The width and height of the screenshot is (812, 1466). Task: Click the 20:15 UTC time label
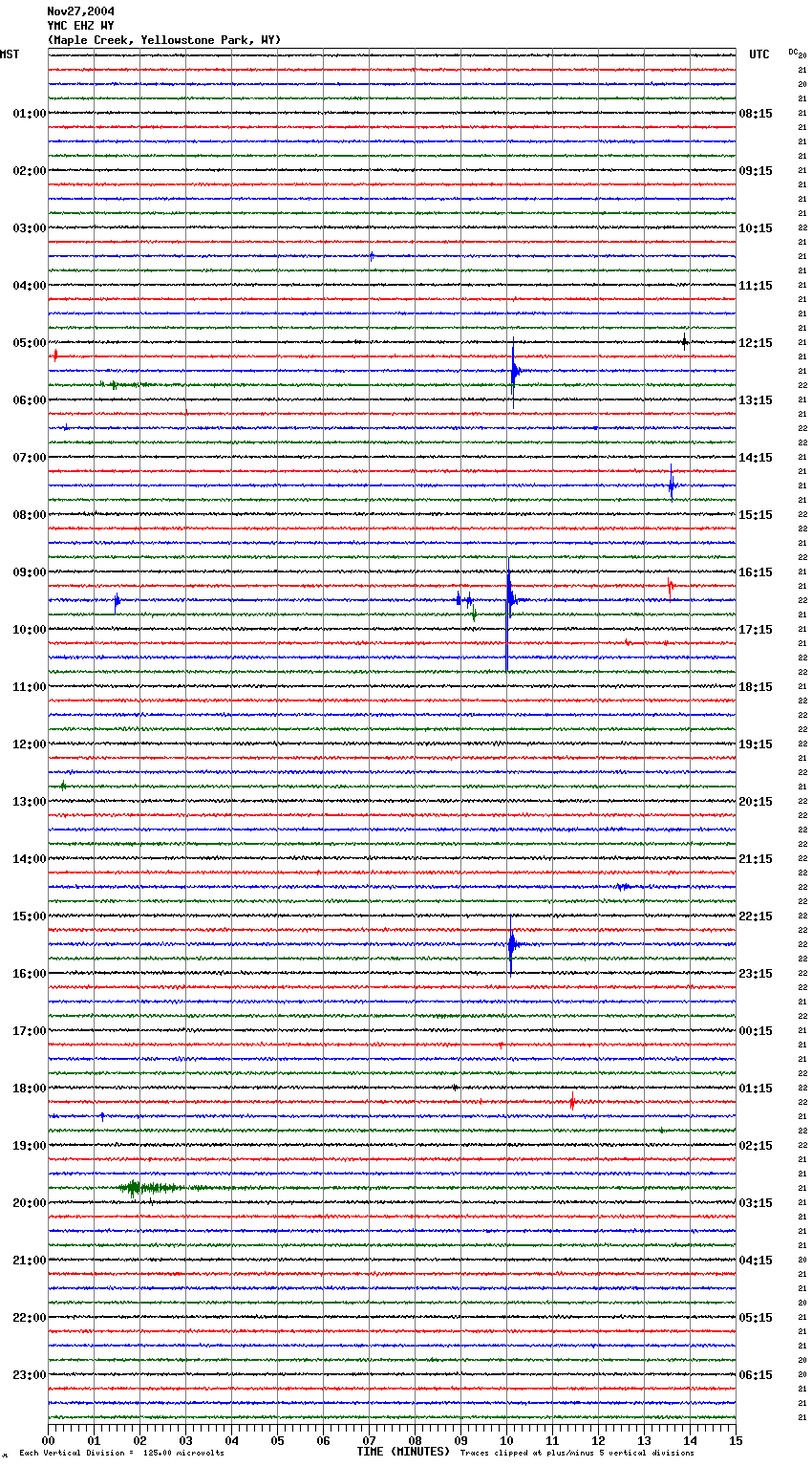click(756, 802)
